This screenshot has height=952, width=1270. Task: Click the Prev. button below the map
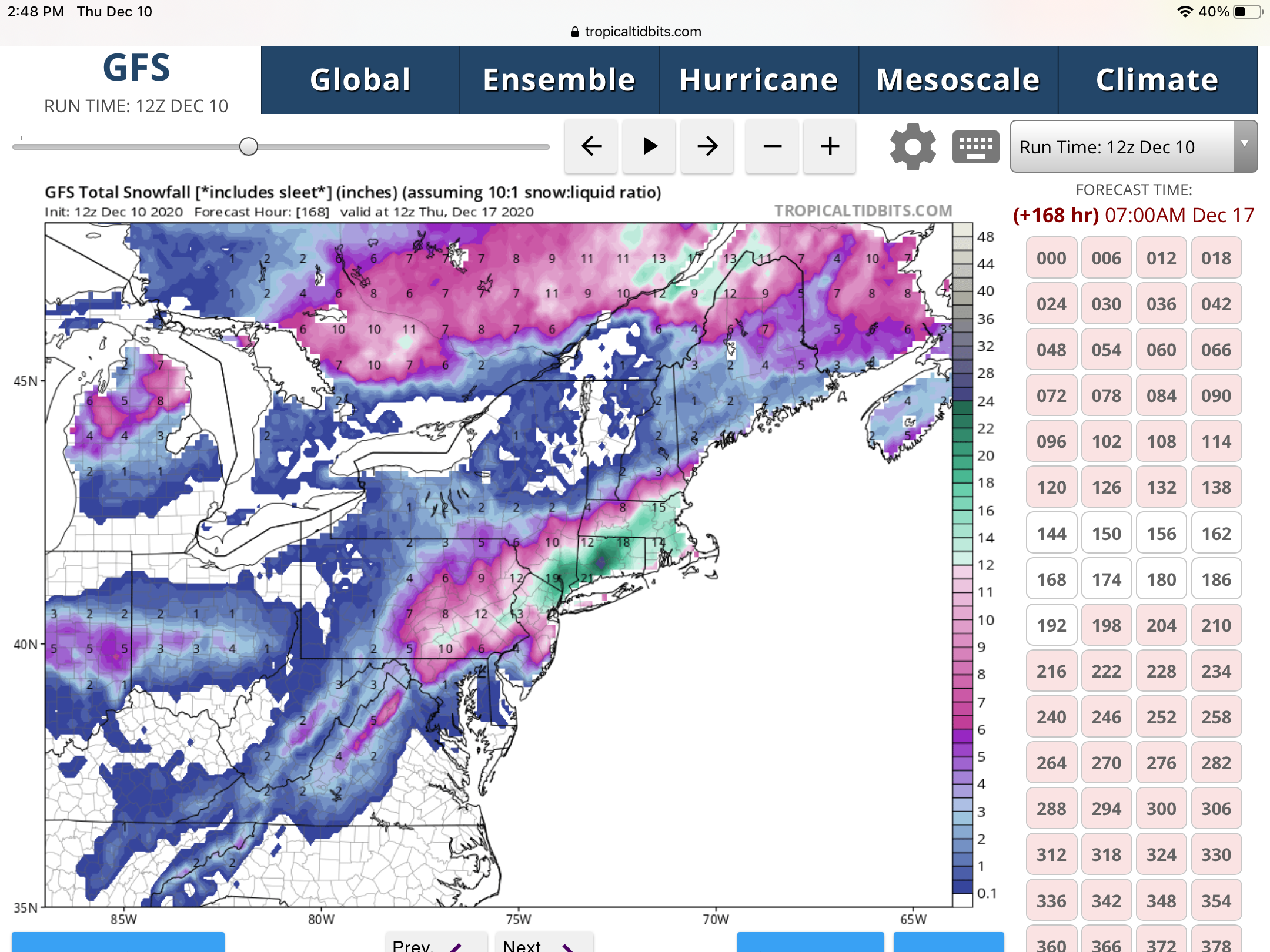(436, 943)
